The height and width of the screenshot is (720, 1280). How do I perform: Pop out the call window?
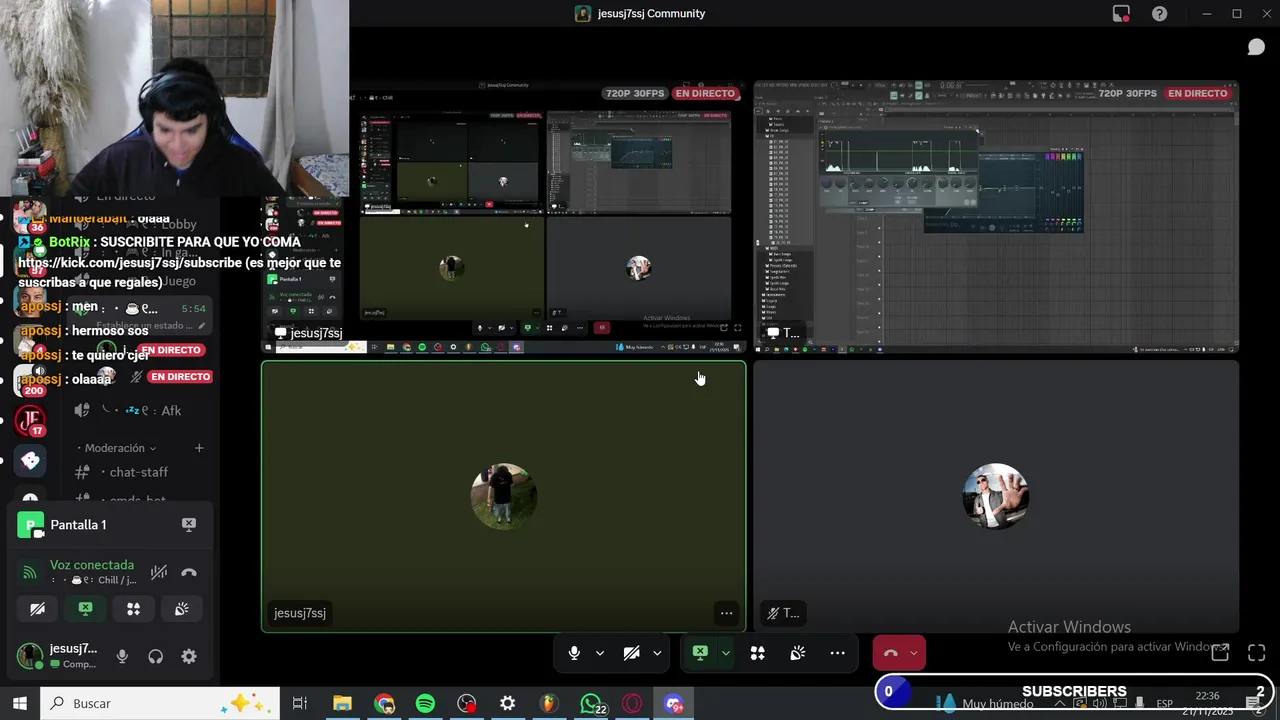click(1220, 653)
